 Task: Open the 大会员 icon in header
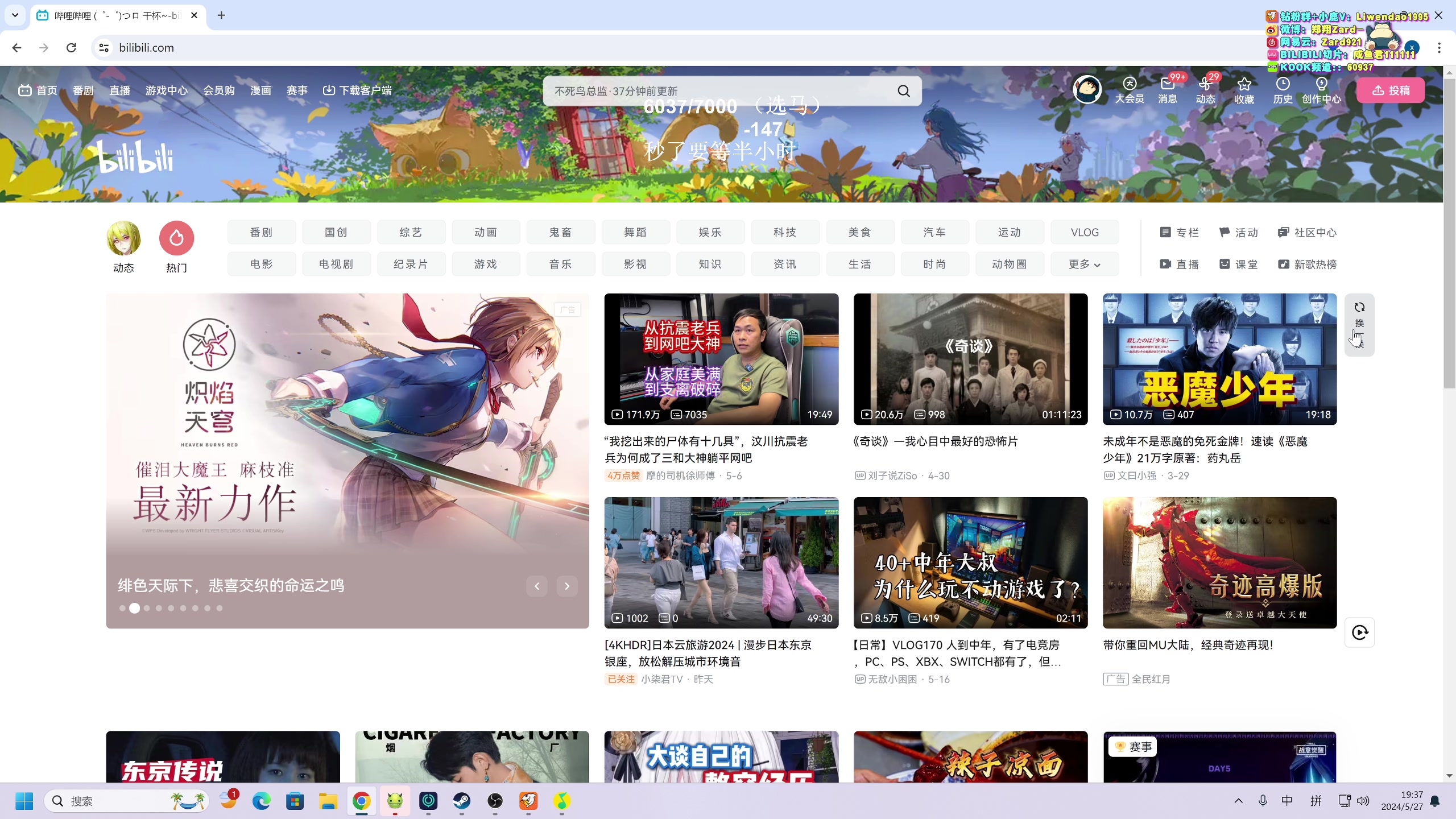tap(1129, 90)
